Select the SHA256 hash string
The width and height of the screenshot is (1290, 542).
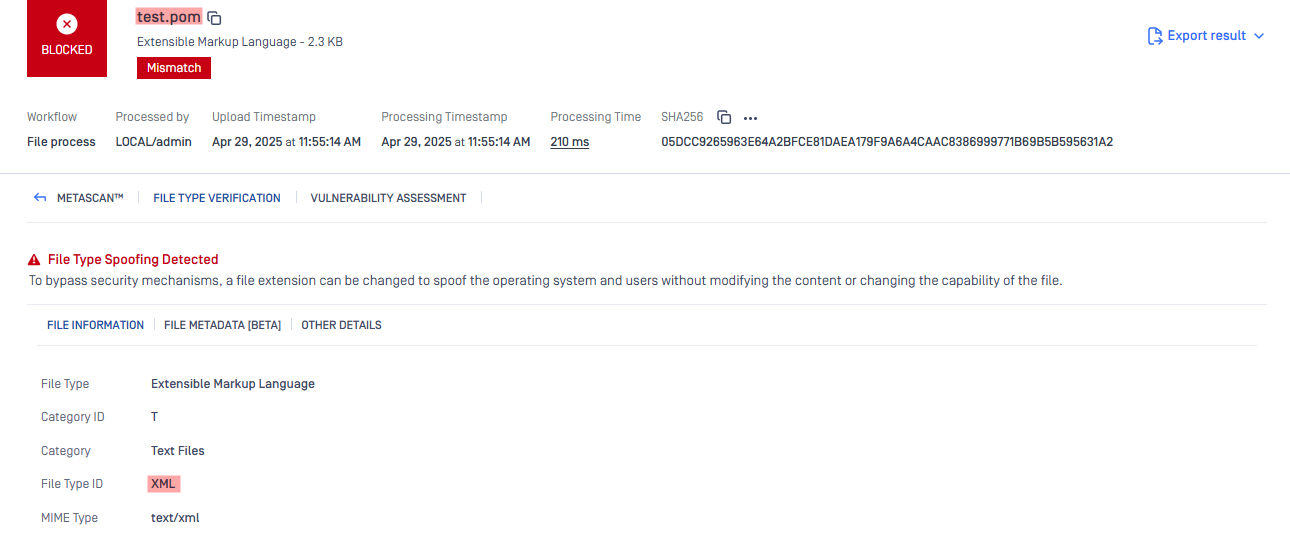(x=887, y=142)
